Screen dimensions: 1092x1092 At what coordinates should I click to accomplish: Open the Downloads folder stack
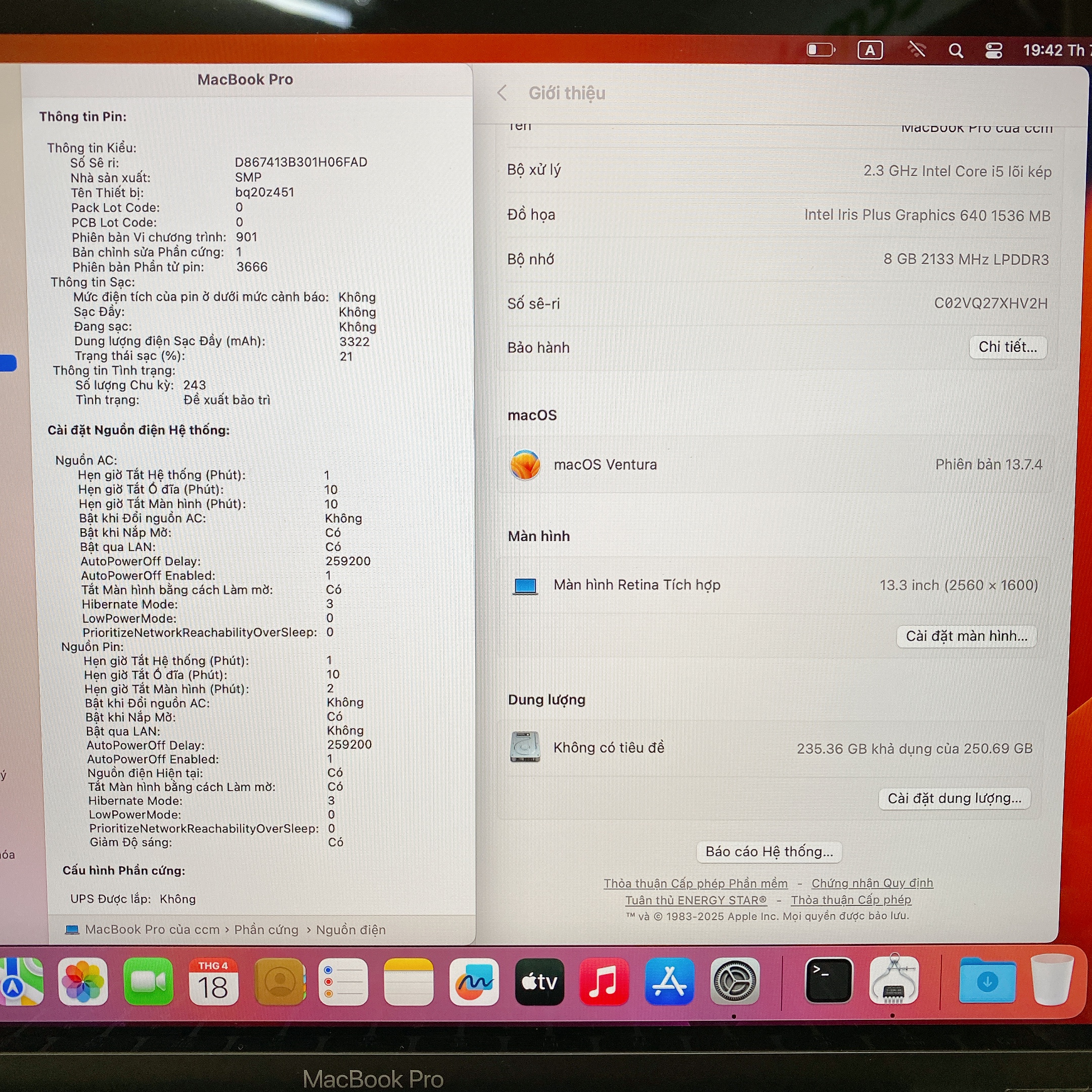click(987, 982)
